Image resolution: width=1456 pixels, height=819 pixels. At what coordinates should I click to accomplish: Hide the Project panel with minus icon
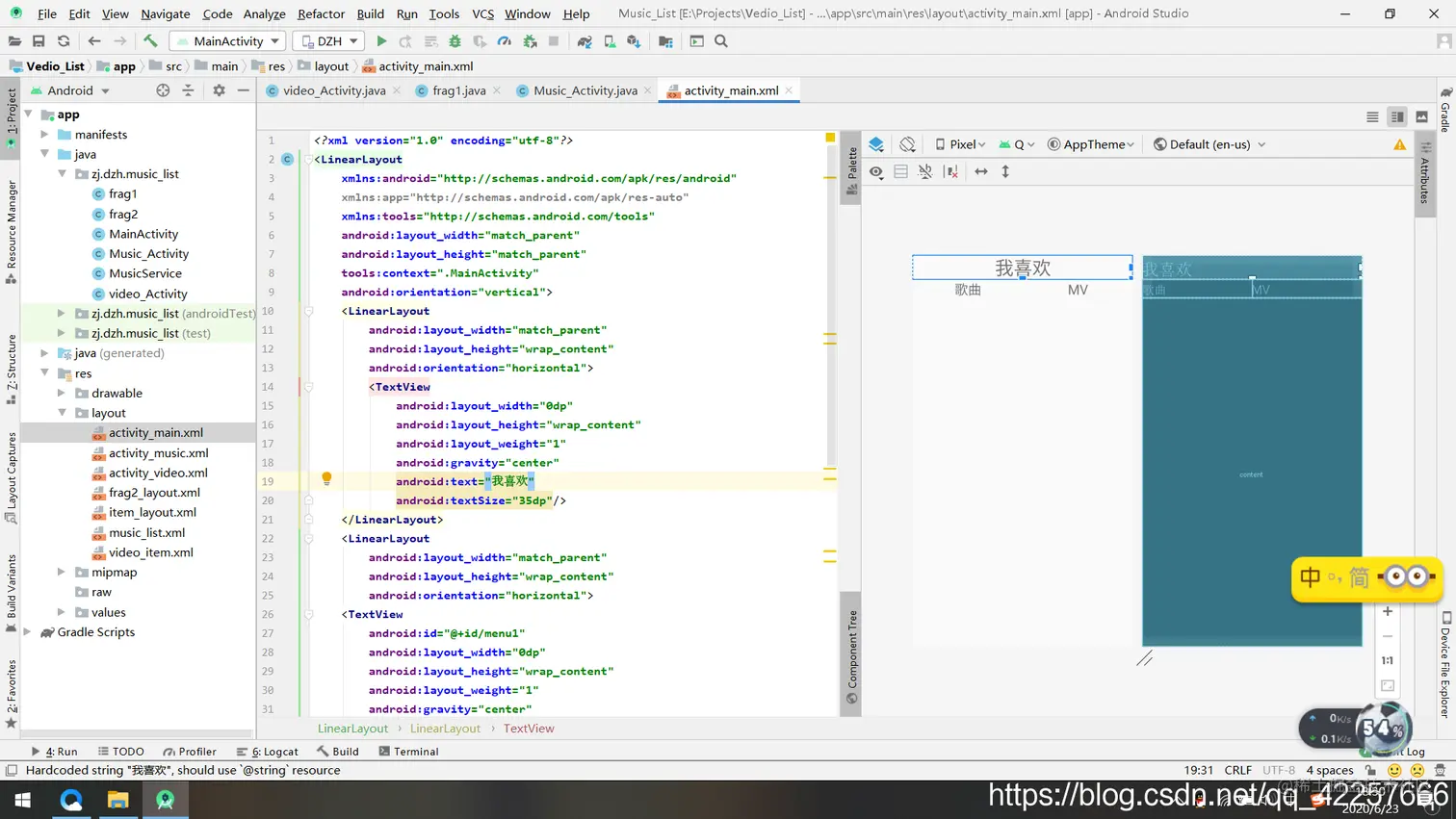[244, 90]
